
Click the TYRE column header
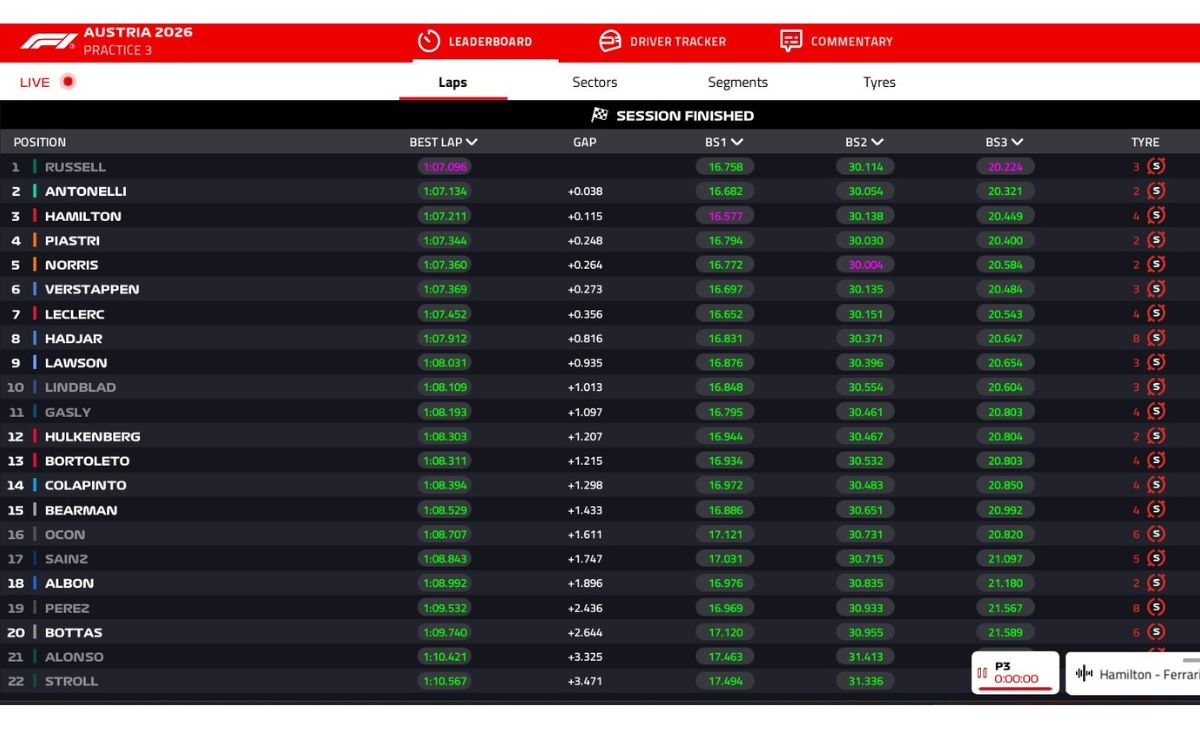(x=1145, y=142)
